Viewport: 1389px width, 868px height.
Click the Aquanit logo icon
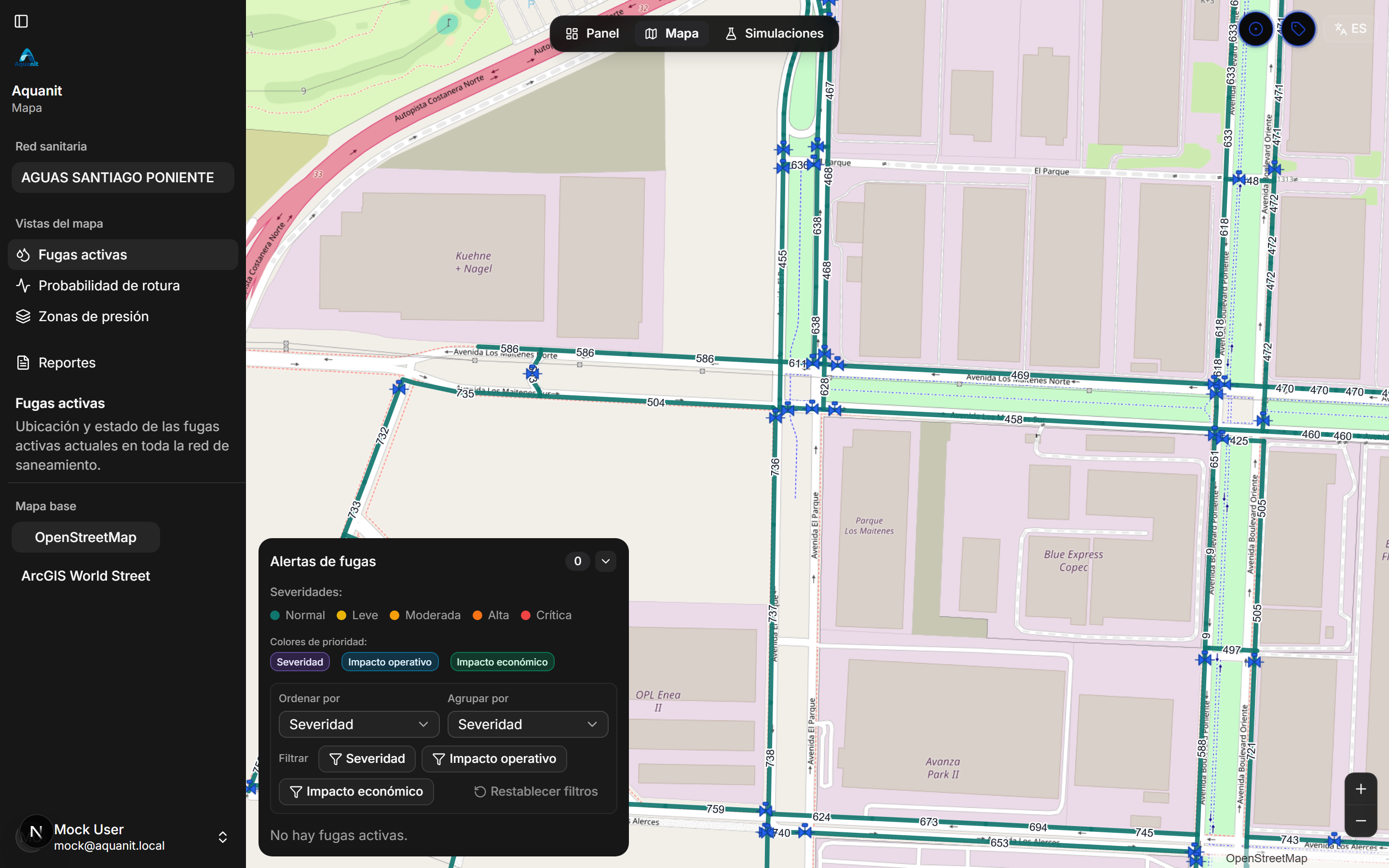[27, 57]
